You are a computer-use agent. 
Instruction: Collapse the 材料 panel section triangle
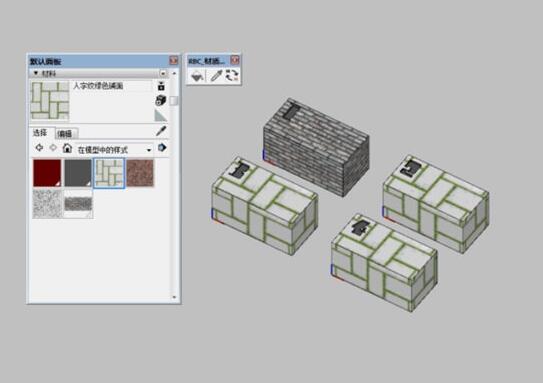pyautogui.click(x=36, y=73)
